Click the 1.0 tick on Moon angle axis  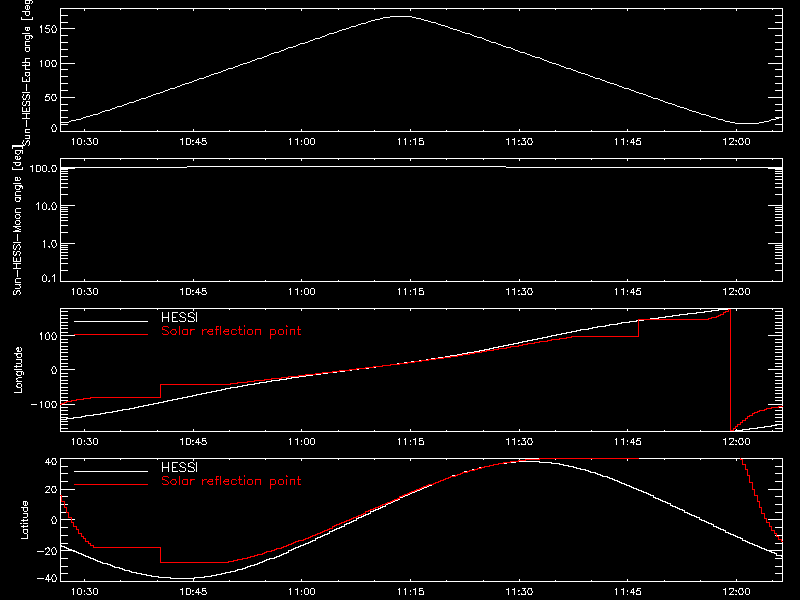49,244
